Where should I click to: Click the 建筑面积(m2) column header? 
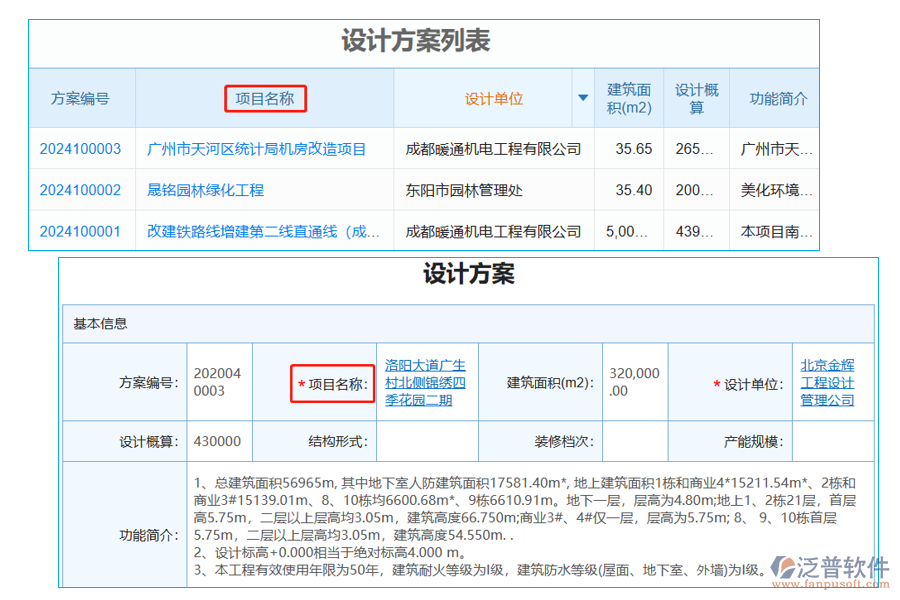pyautogui.click(x=628, y=98)
